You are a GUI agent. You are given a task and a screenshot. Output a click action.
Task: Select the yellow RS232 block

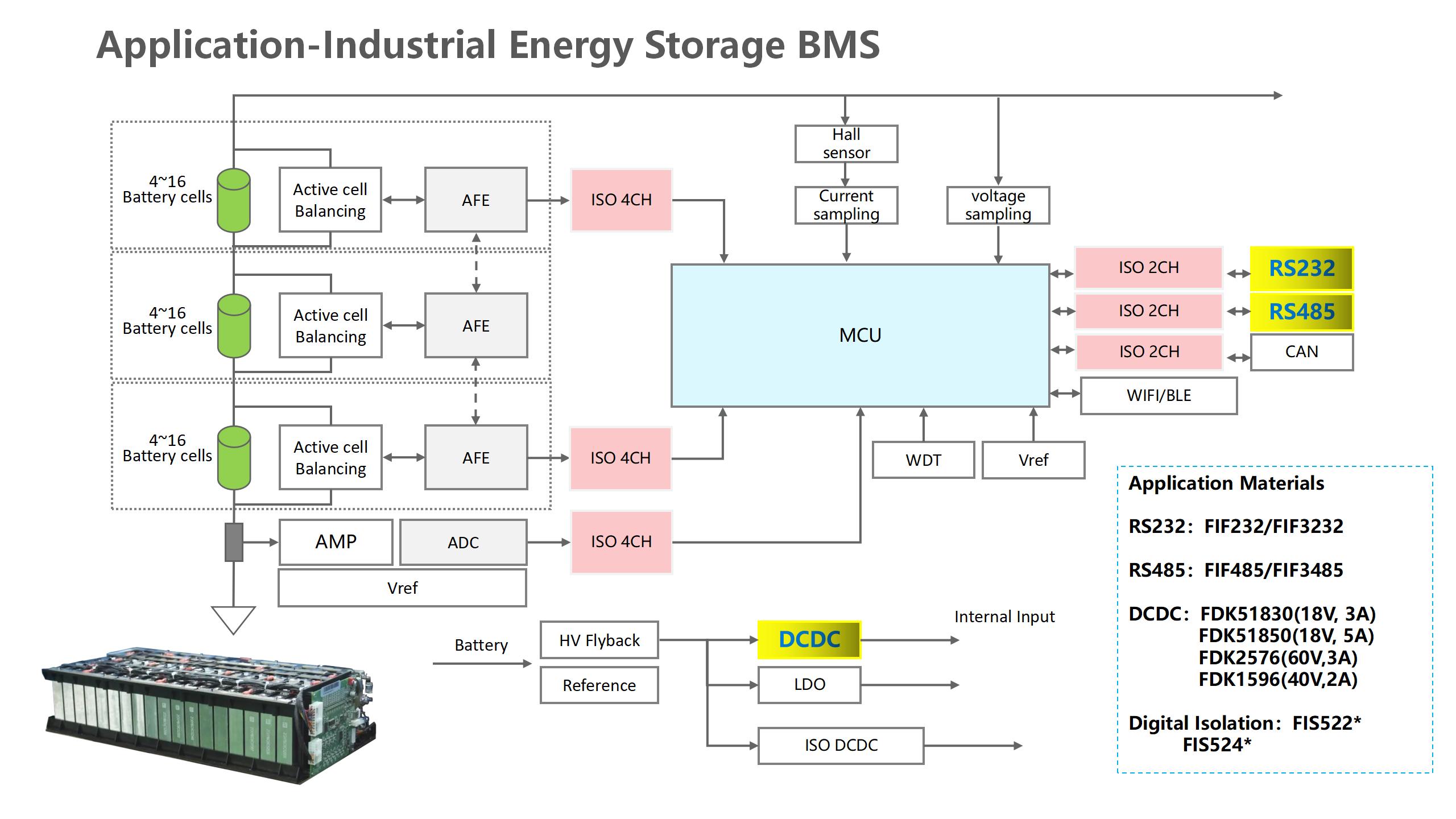click(x=1301, y=268)
